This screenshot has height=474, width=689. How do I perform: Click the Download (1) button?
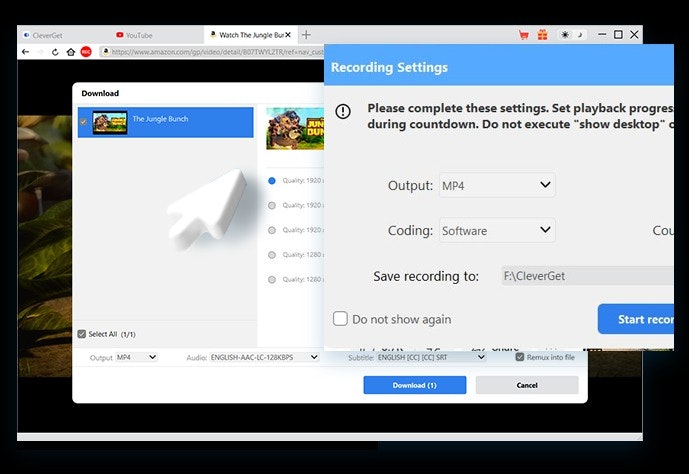(415, 385)
